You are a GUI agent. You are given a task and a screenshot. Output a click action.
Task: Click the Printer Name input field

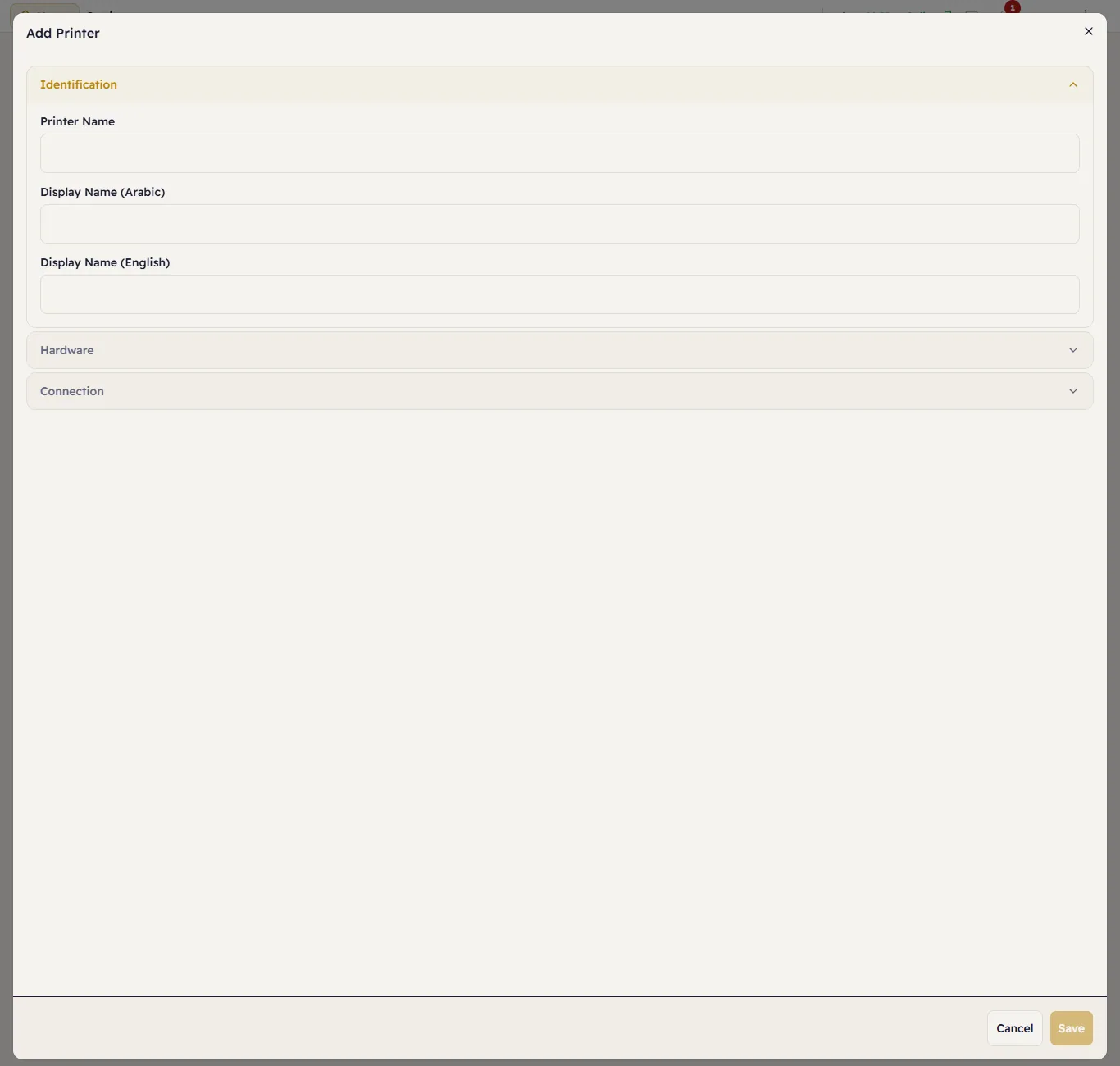point(560,153)
